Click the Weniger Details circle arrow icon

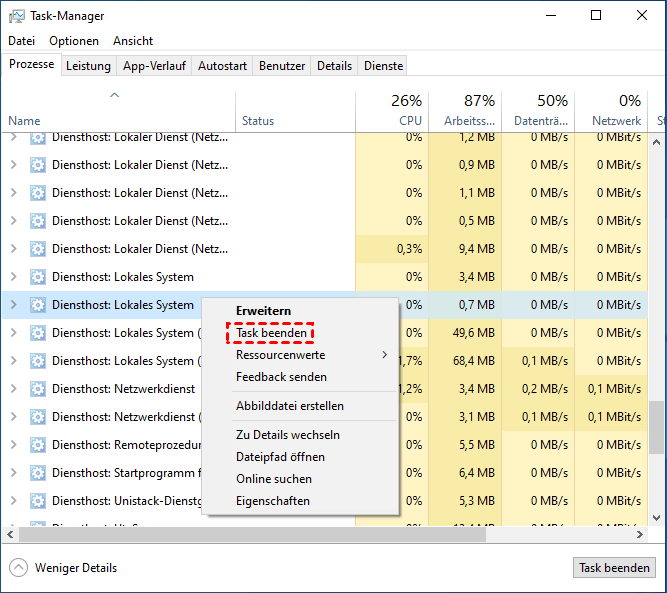click(19, 568)
